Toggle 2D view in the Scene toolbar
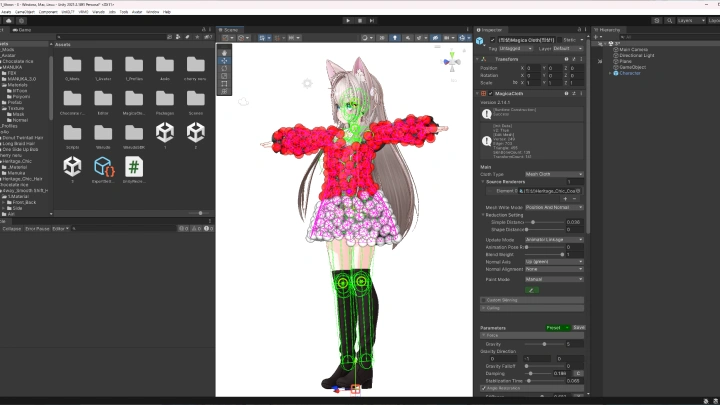Image resolution: width=720 pixels, height=405 pixels. tap(382, 38)
